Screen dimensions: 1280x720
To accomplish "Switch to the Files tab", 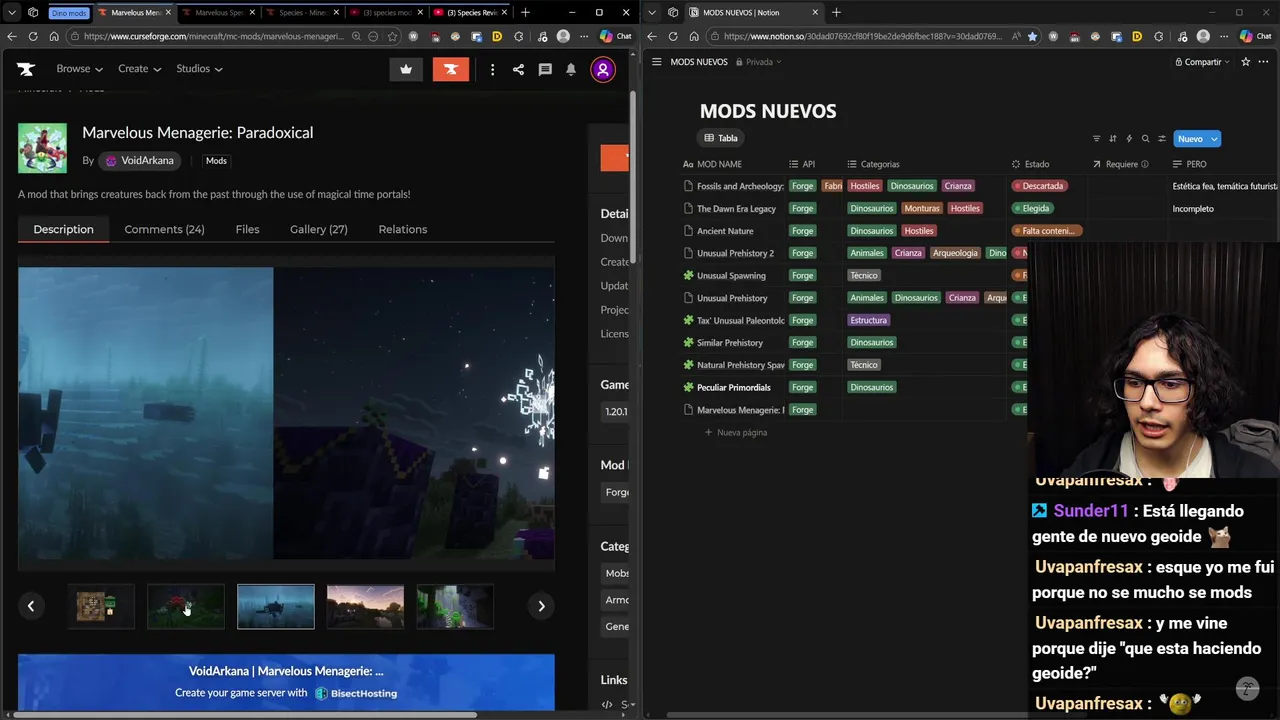I will [247, 229].
